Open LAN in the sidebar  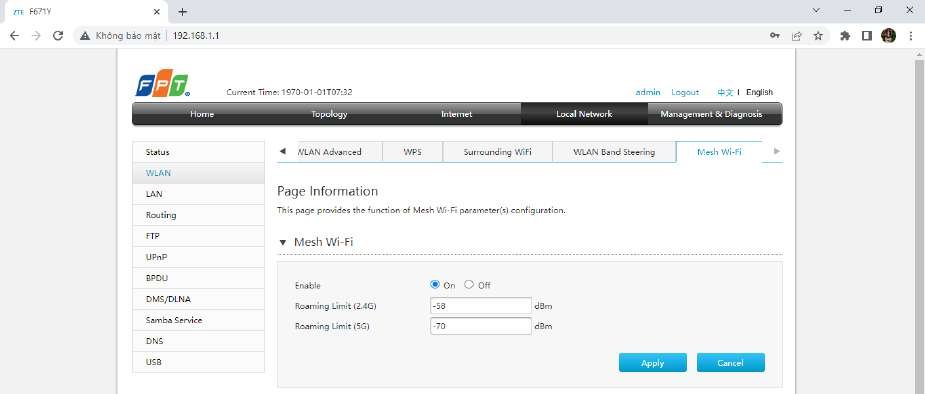tap(198, 194)
